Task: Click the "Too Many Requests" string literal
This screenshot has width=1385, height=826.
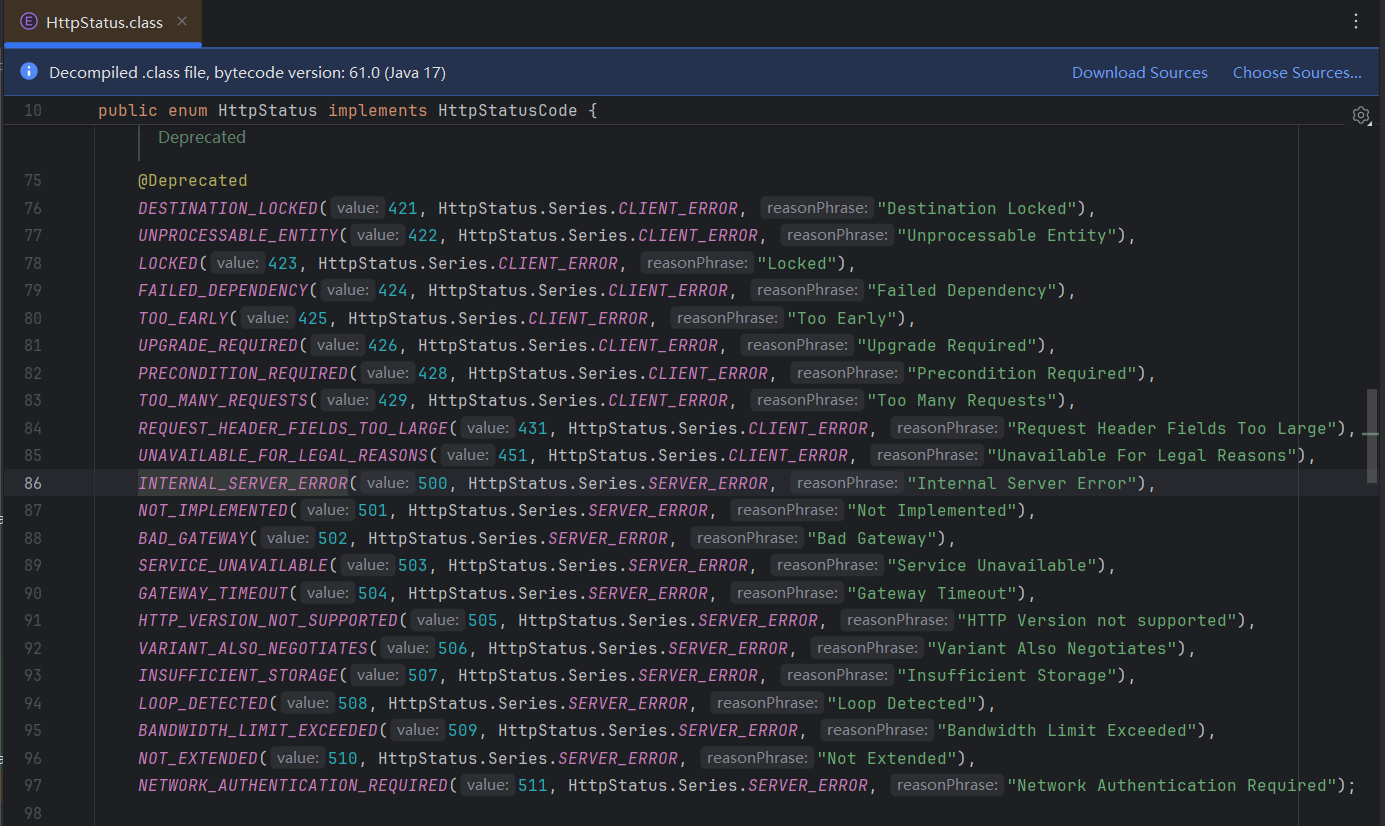Action: 962,401
